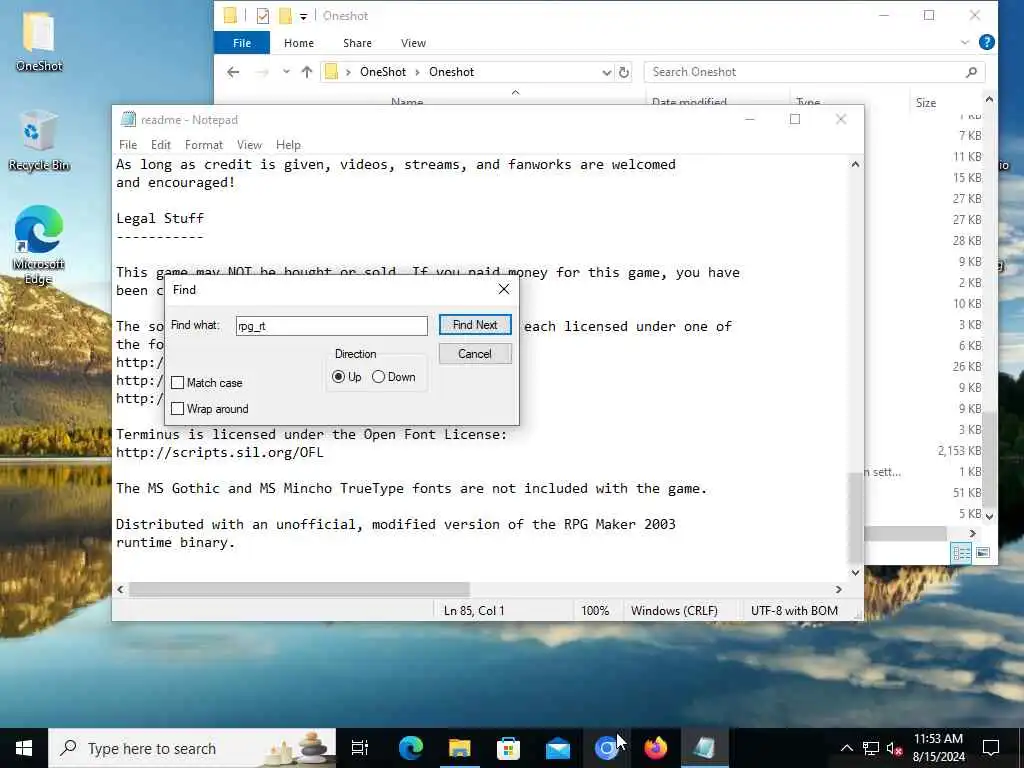Click the Find Next button

click(x=475, y=325)
